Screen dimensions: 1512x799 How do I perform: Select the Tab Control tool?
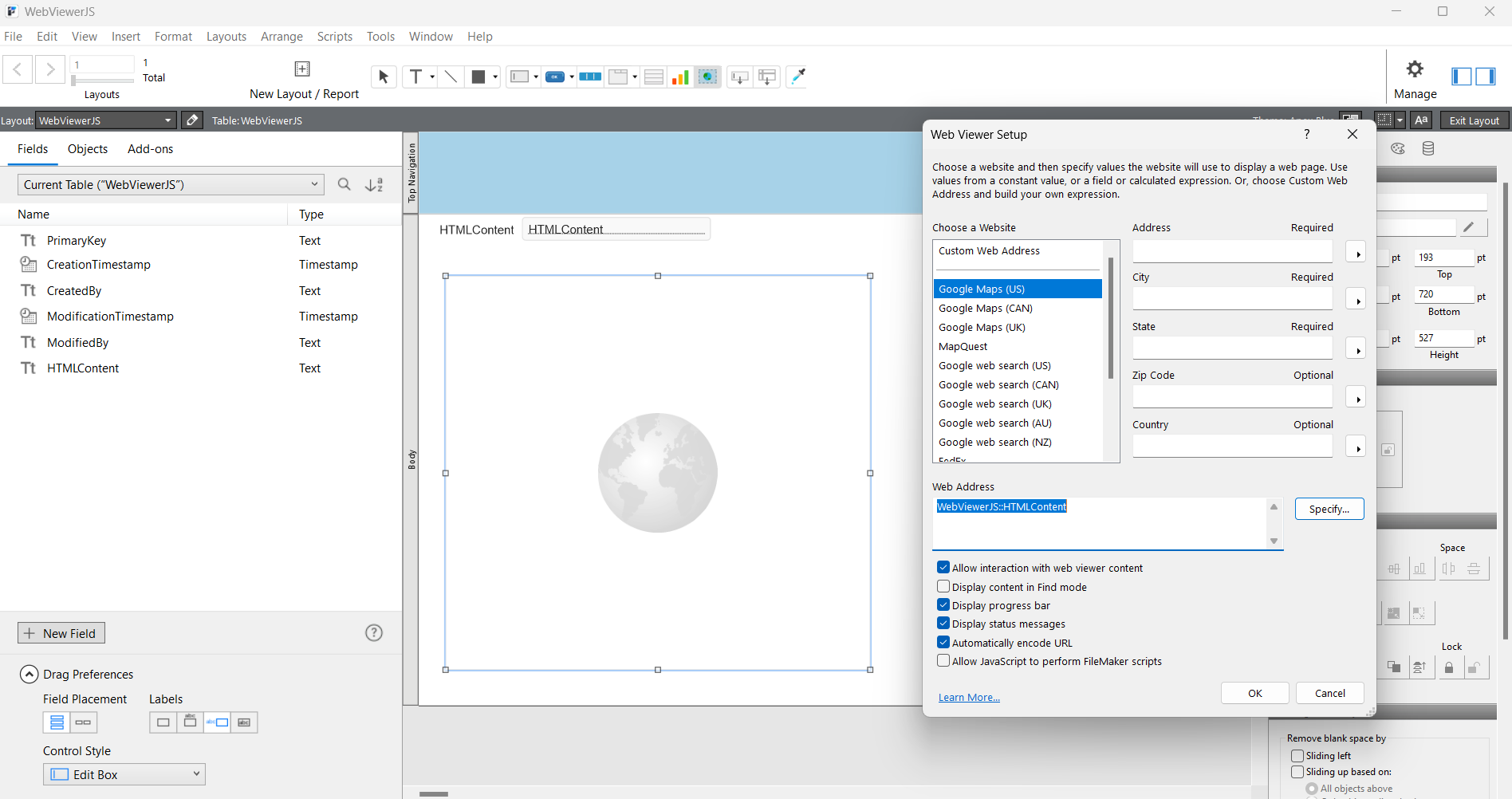pyautogui.click(x=618, y=77)
